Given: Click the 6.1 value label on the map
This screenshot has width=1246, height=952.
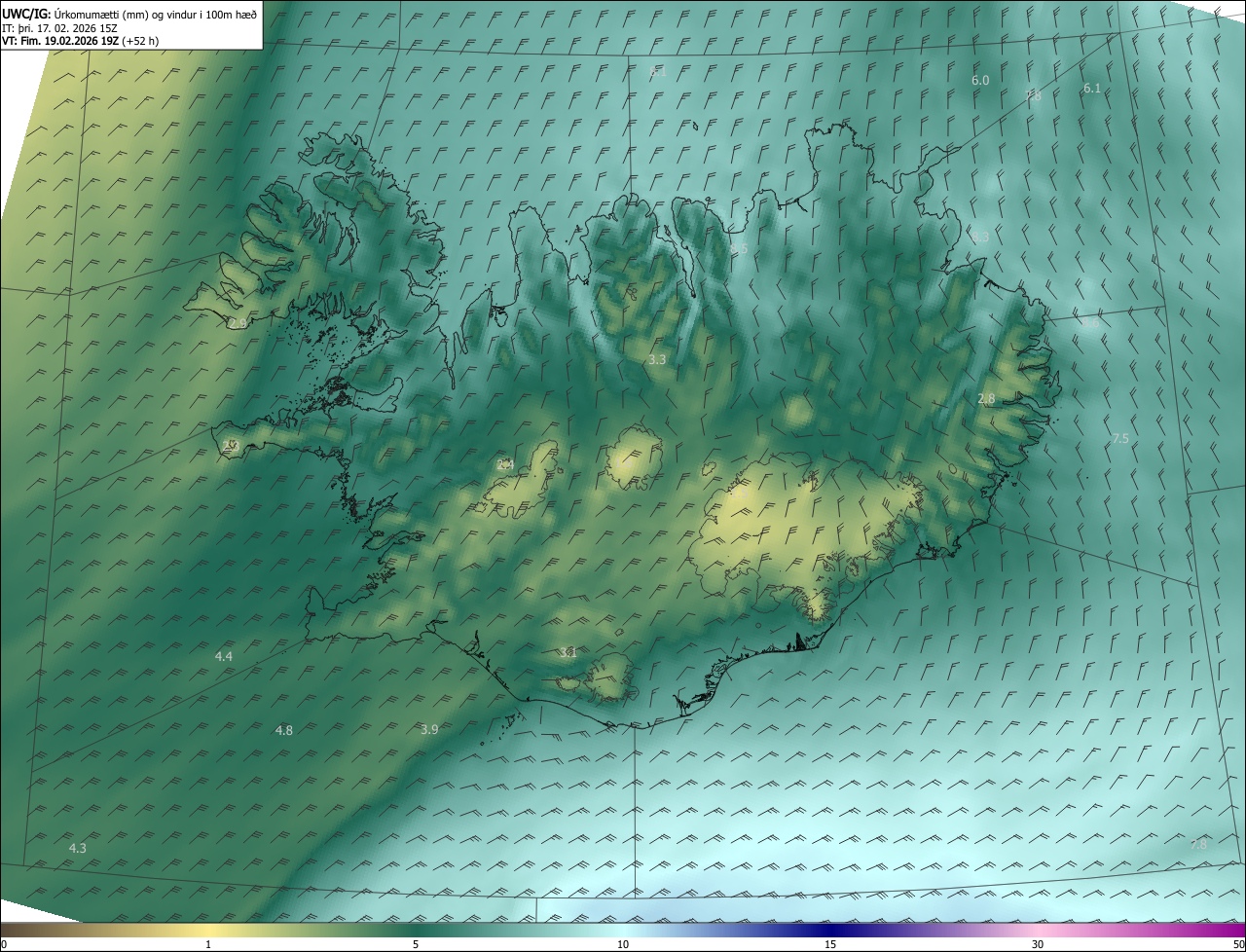Looking at the screenshot, I should point(1092,89).
